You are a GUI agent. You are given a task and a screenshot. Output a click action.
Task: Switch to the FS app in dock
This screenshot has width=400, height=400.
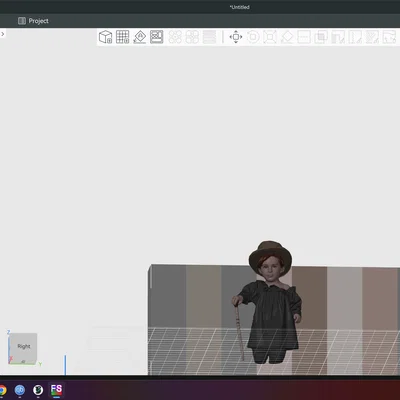tap(56, 389)
